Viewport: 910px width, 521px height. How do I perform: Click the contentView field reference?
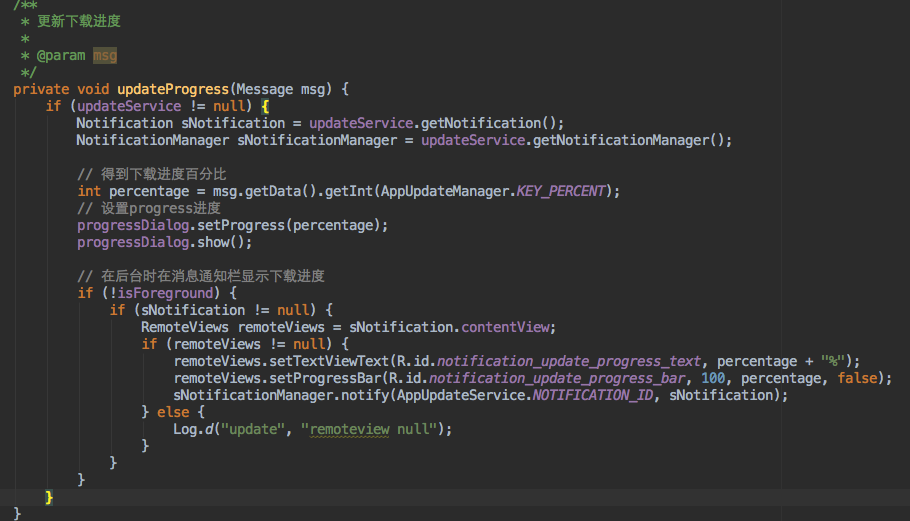505,327
